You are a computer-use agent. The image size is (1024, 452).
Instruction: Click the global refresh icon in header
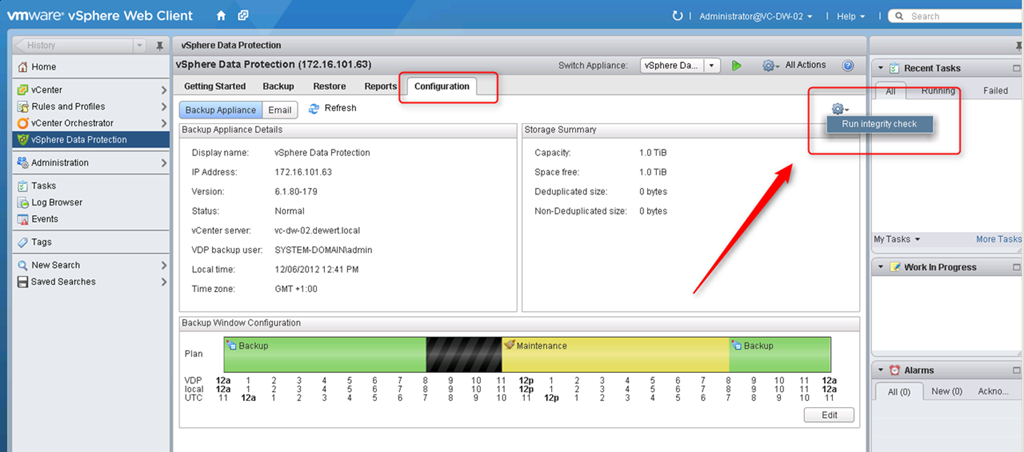677,16
